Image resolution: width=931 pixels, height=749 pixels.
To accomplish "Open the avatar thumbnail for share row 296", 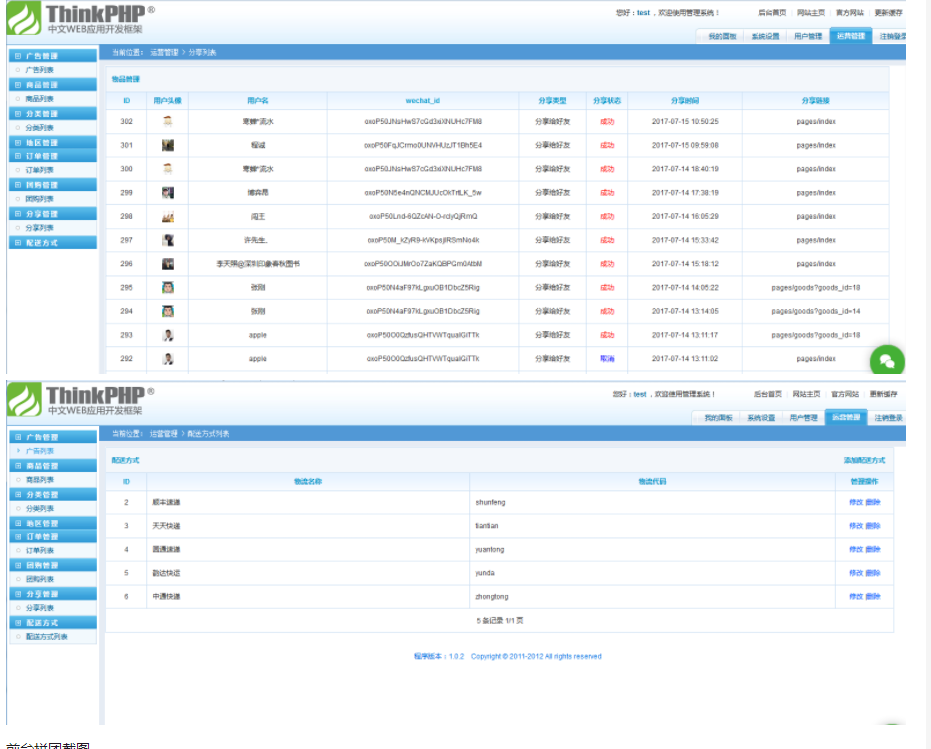I will pyautogui.click(x=168, y=264).
